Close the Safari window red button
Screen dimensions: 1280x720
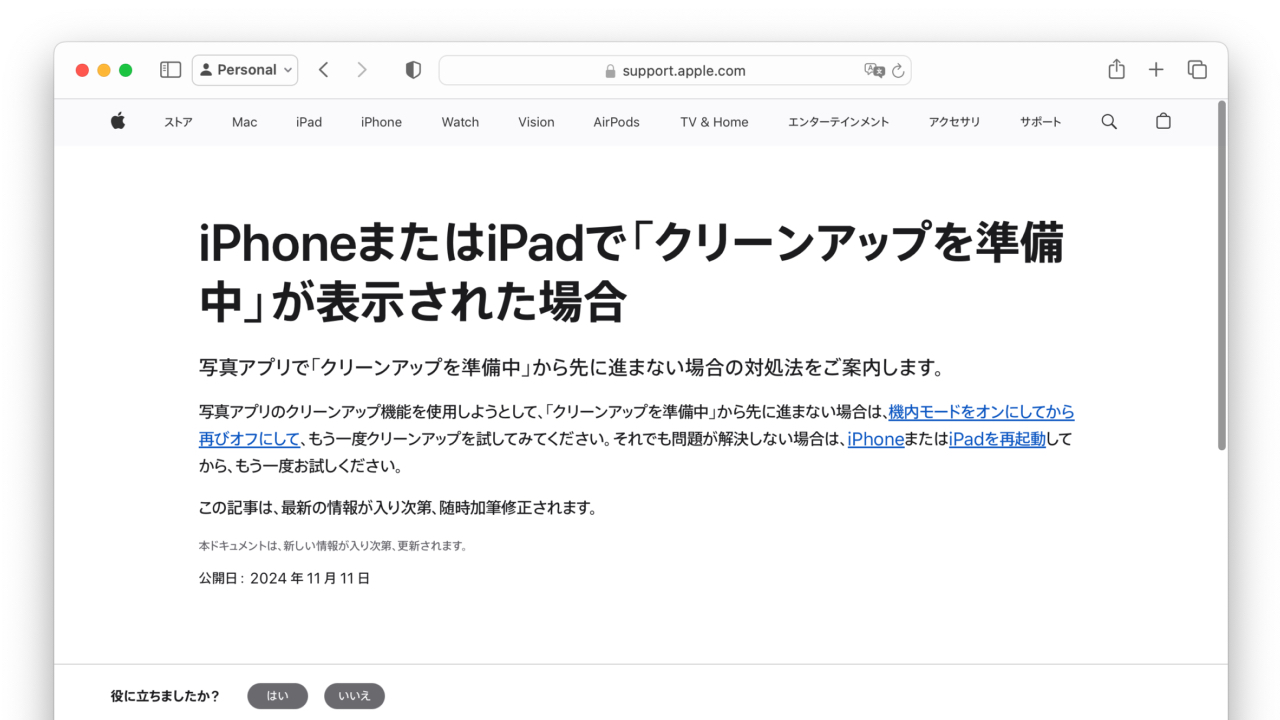[82, 70]
